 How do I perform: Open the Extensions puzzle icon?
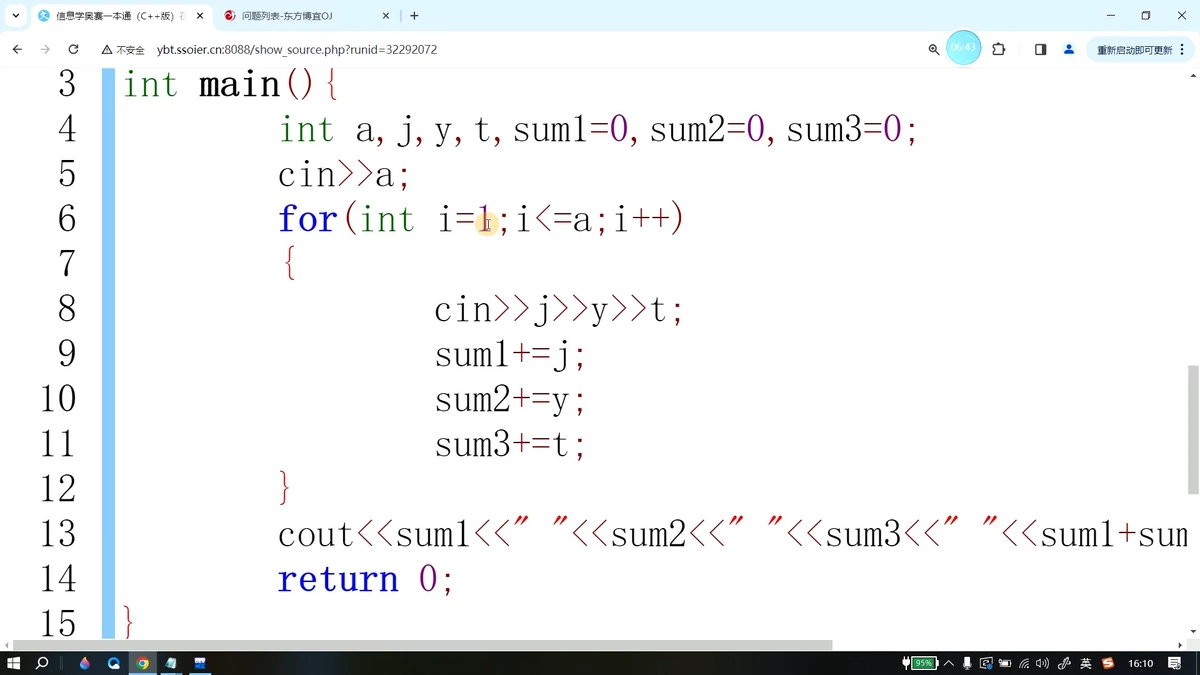(x=998, y=49)
